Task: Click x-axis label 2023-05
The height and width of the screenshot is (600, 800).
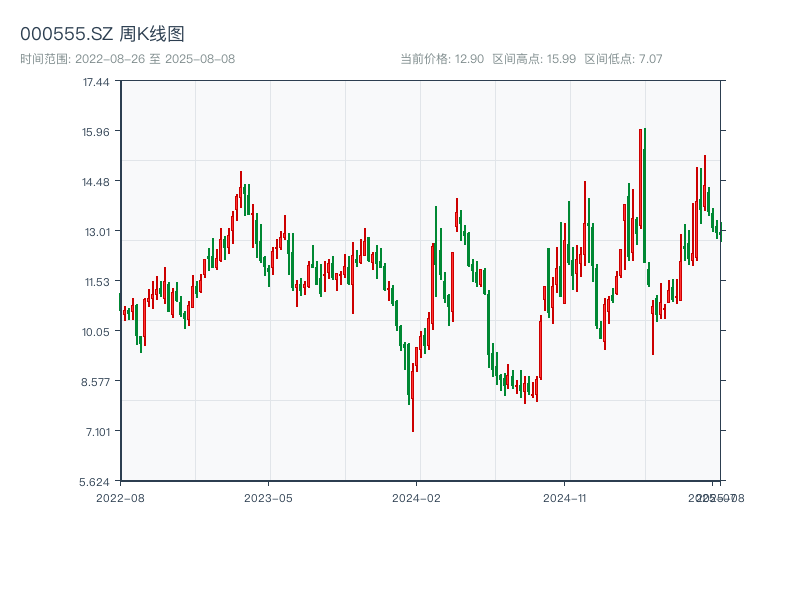Action: click(x=268, y=498)
